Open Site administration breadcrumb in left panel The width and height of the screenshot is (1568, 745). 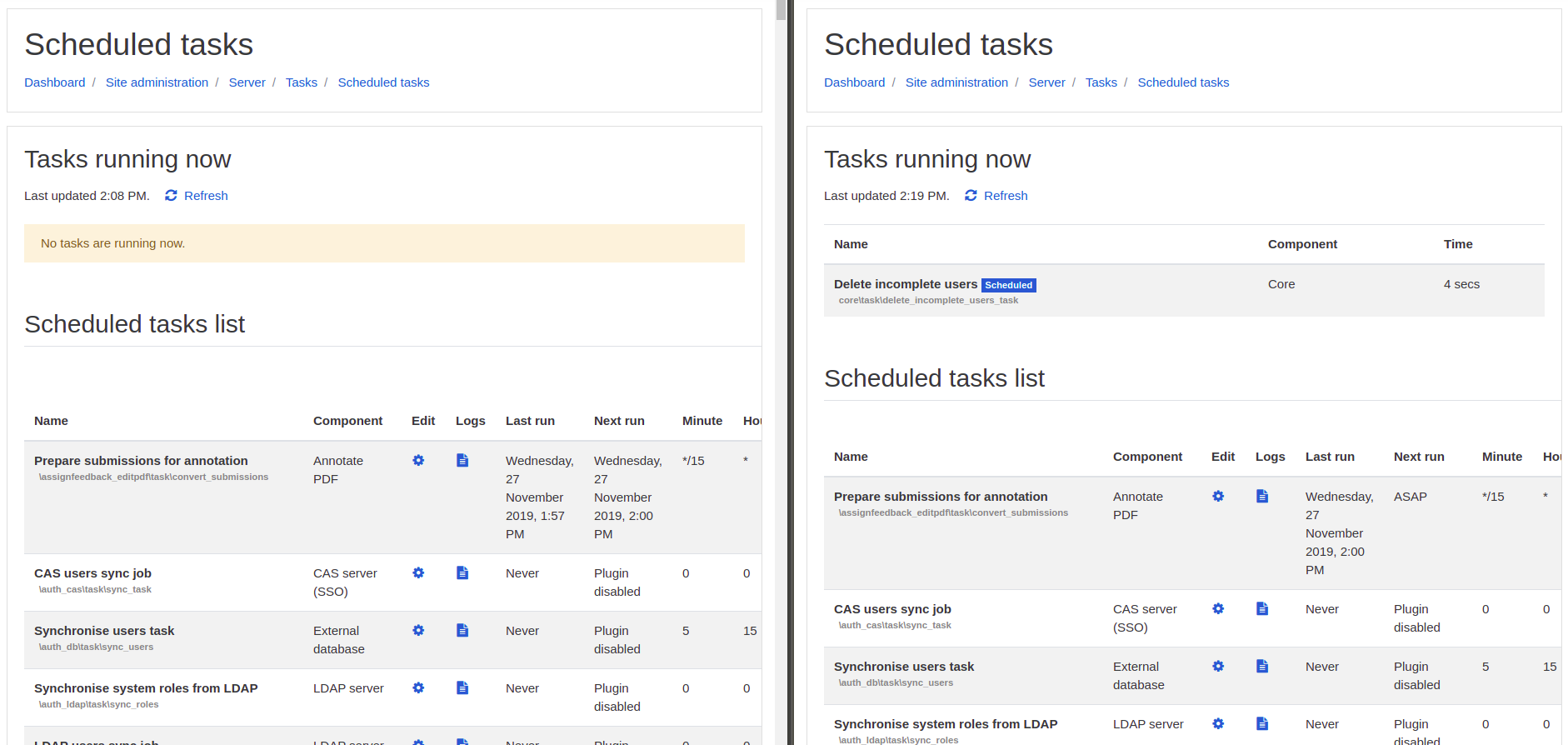[x=157, y=82]
